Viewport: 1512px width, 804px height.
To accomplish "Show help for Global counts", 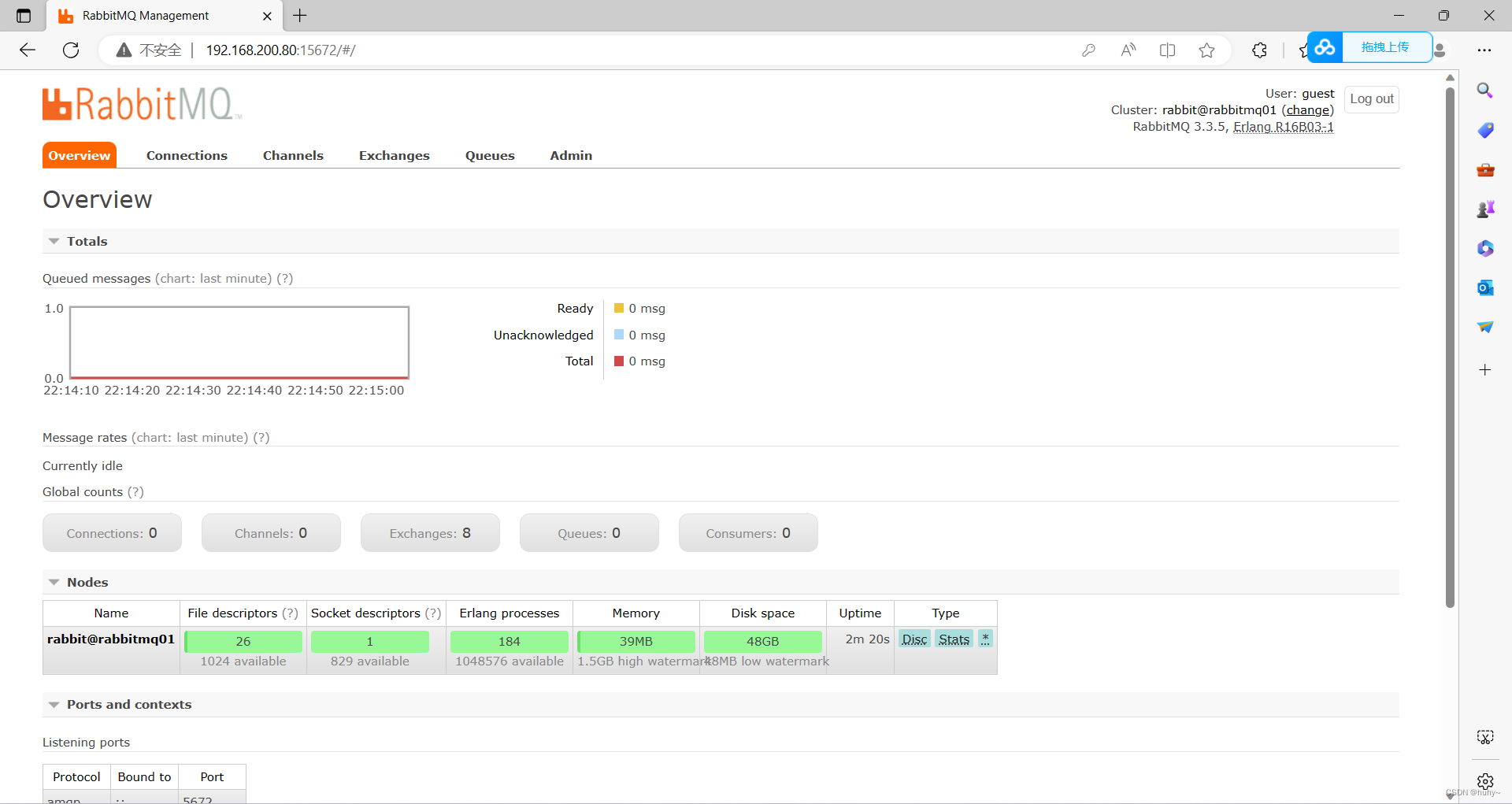I will pos(135,492).
